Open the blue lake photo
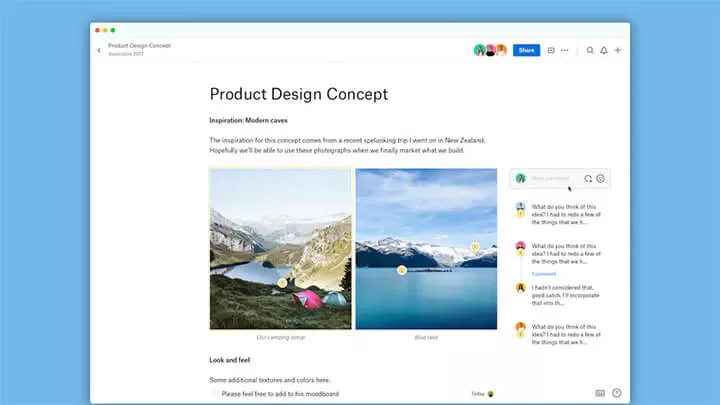The height and width of the screenshot is (405, 720). click(x=426, y=248)
